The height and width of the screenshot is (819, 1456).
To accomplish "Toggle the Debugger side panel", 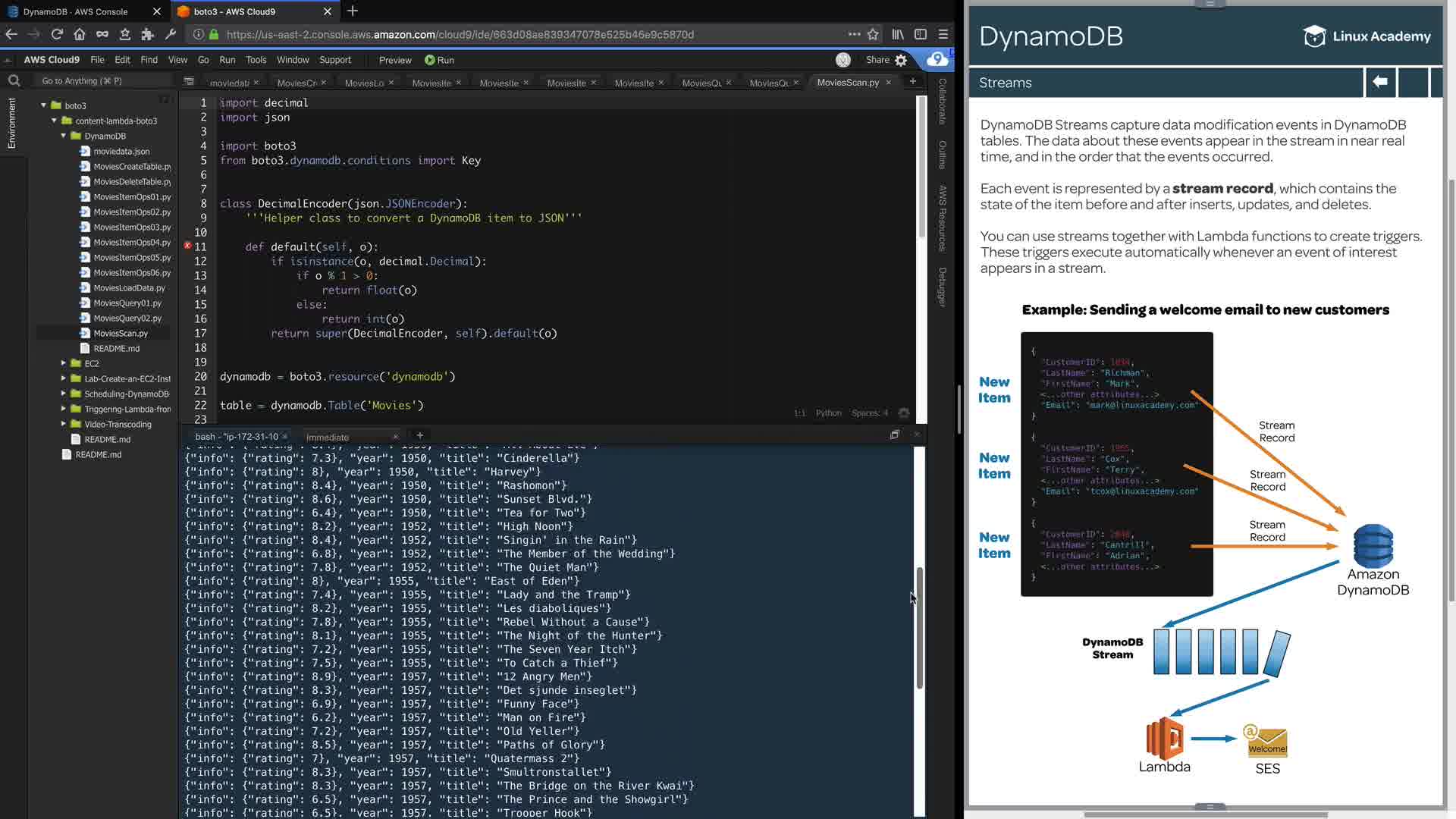I will coord(942,287).
